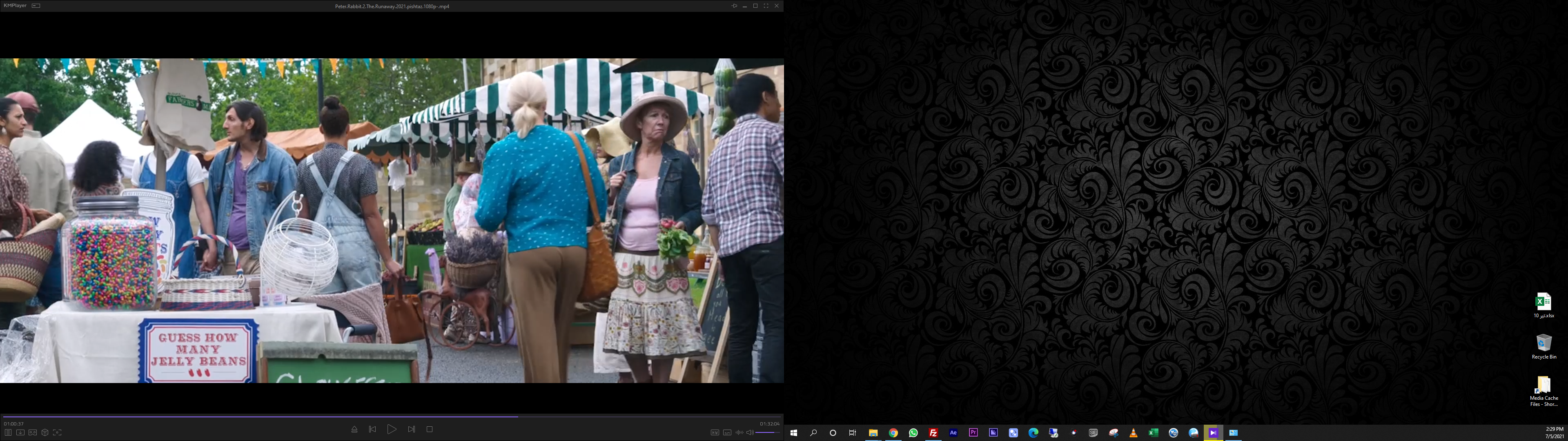This screenshot has height=441, width=1568.
Task: Click the download video icon
Action: tap(20, 432)
